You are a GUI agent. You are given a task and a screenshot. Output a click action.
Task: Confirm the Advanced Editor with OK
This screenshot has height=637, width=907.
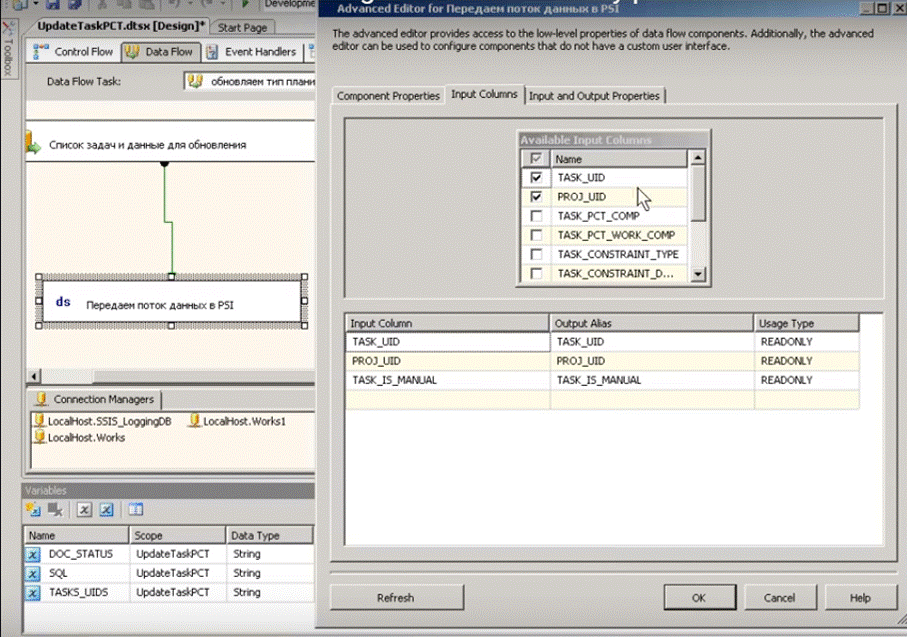pyautogui.click(x=699, y=598)
